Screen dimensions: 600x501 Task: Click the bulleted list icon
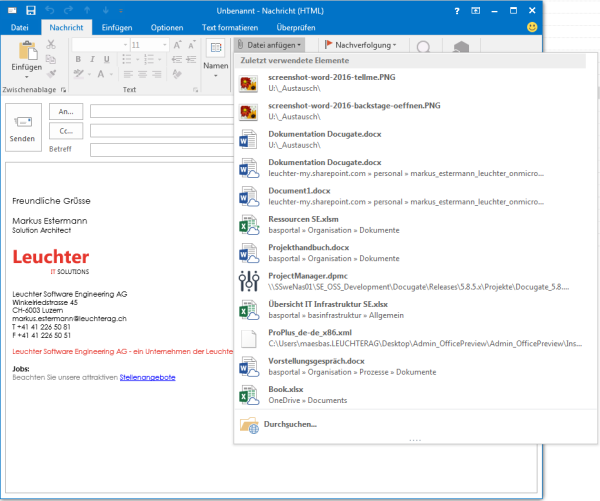tap(126, 59)
